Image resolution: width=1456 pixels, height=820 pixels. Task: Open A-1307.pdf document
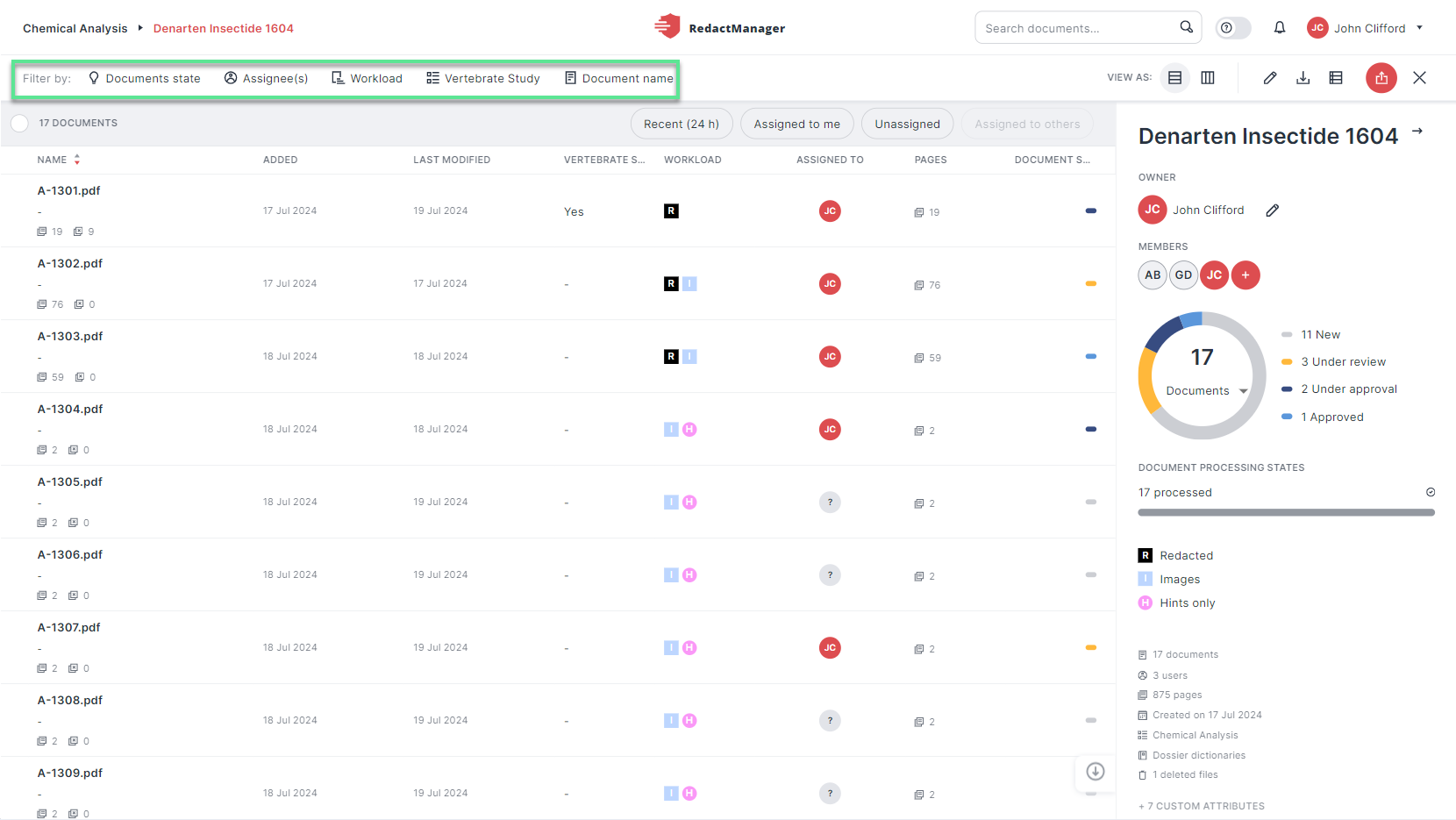tap(69, 627)
